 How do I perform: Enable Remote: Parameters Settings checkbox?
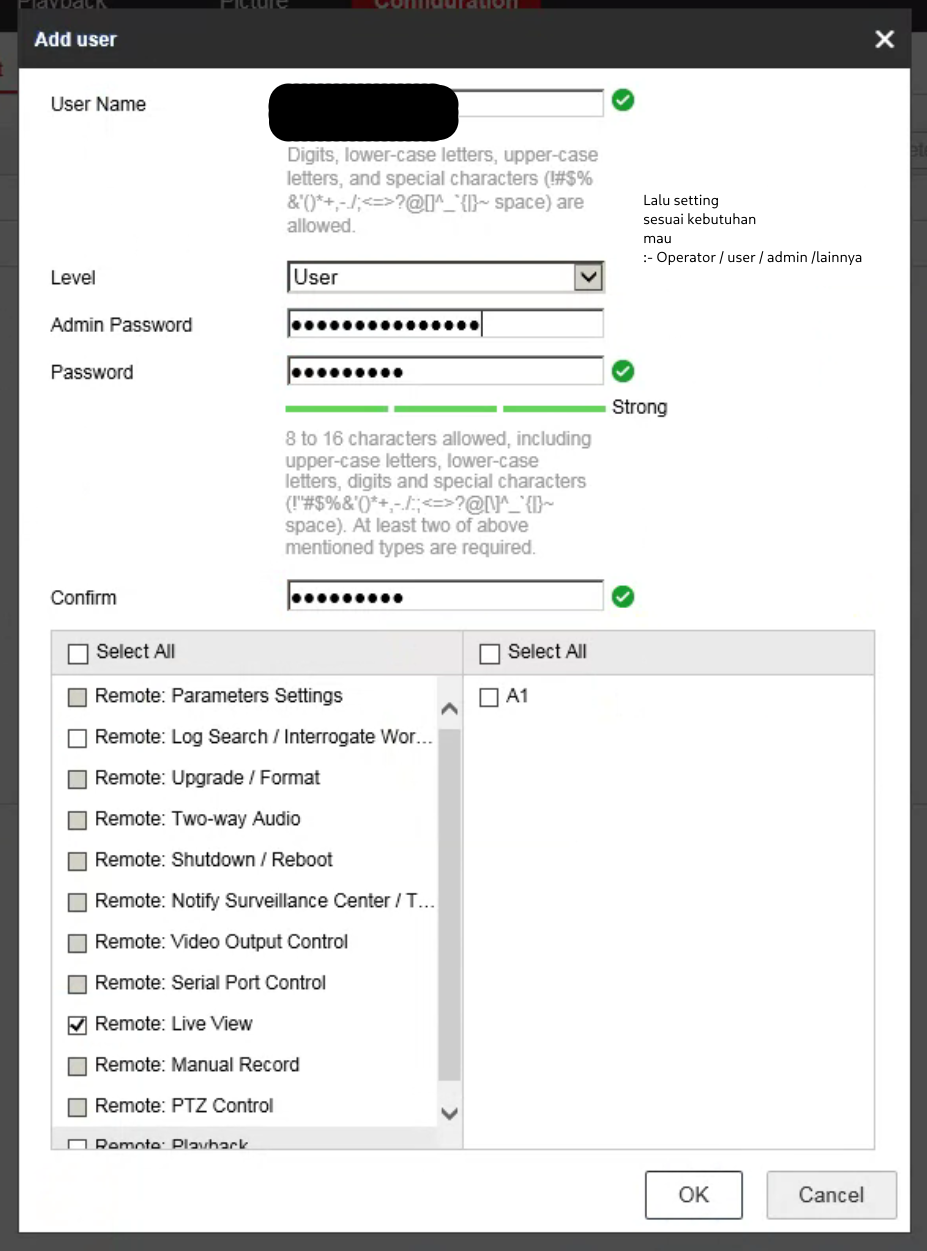(78, 697)
